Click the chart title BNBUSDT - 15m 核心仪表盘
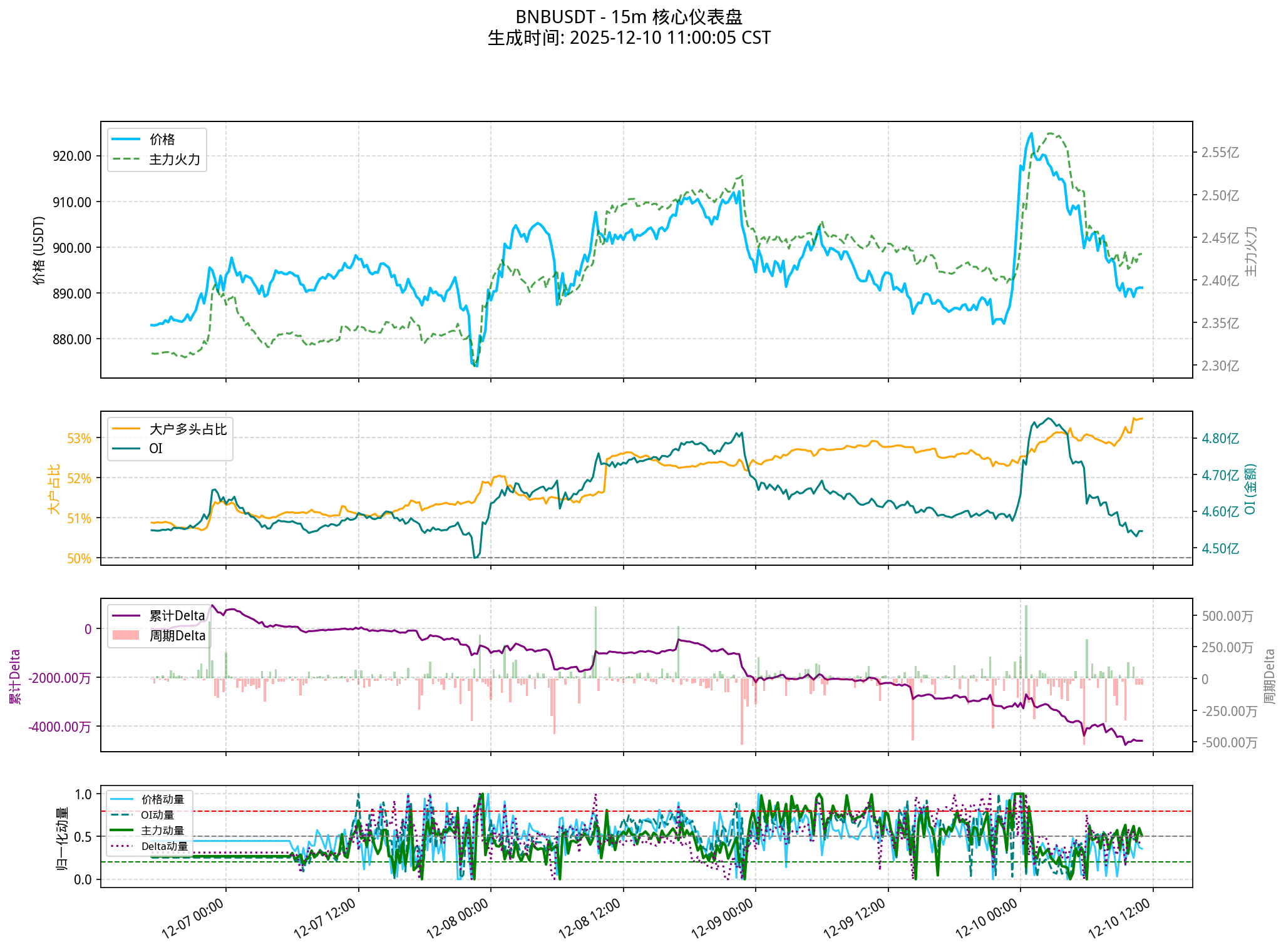 [629, 17]
